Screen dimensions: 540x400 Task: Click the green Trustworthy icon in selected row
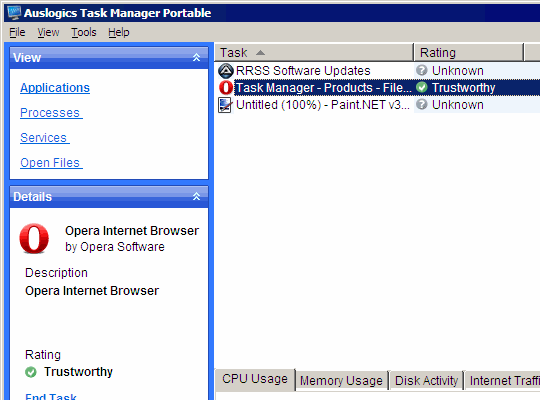(x=422, y=88)
